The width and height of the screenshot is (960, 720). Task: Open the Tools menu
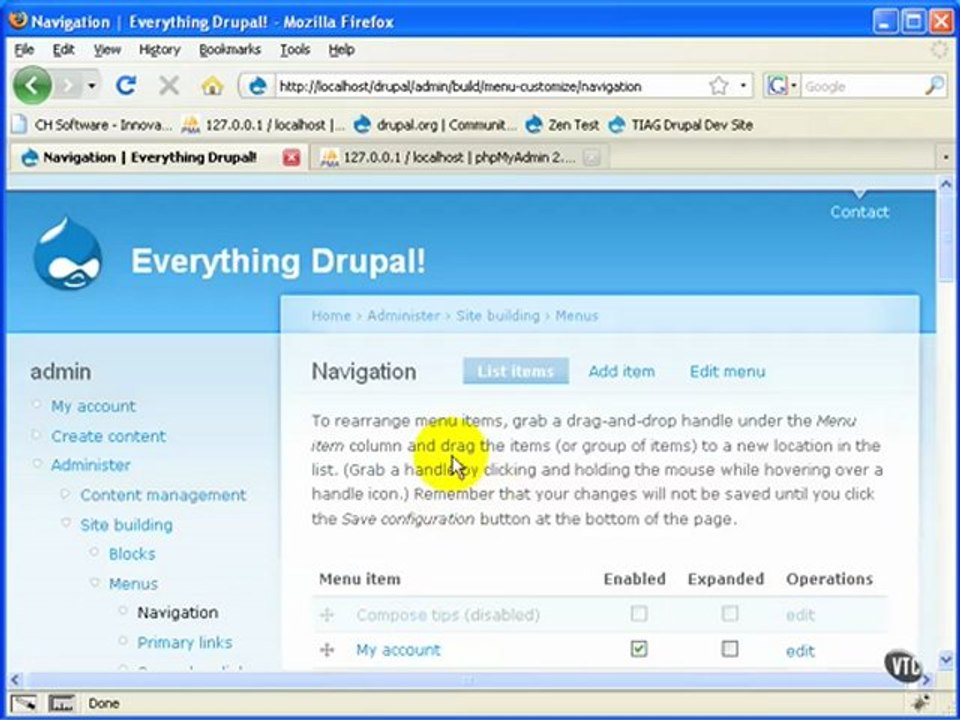coord(295,50)
